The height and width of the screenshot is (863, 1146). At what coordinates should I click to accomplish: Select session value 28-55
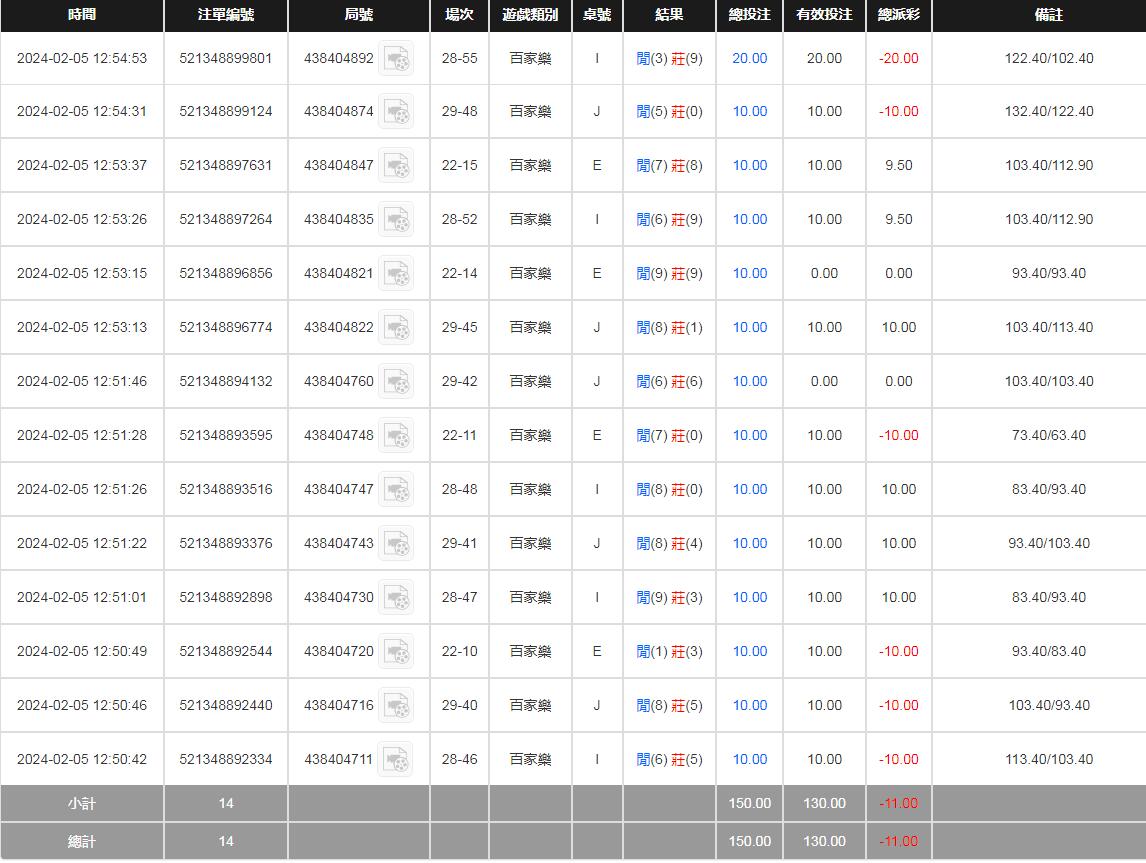[459, 58]
